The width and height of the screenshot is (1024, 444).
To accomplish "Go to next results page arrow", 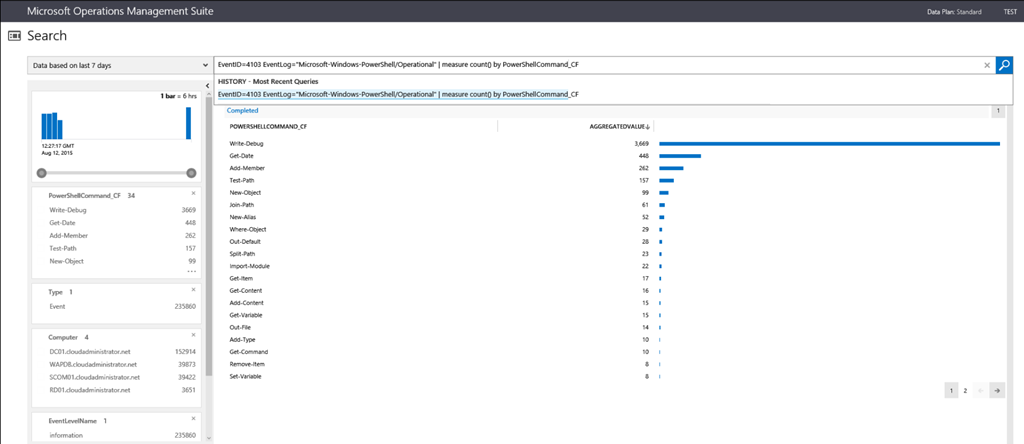I will (x=997, y=391).
